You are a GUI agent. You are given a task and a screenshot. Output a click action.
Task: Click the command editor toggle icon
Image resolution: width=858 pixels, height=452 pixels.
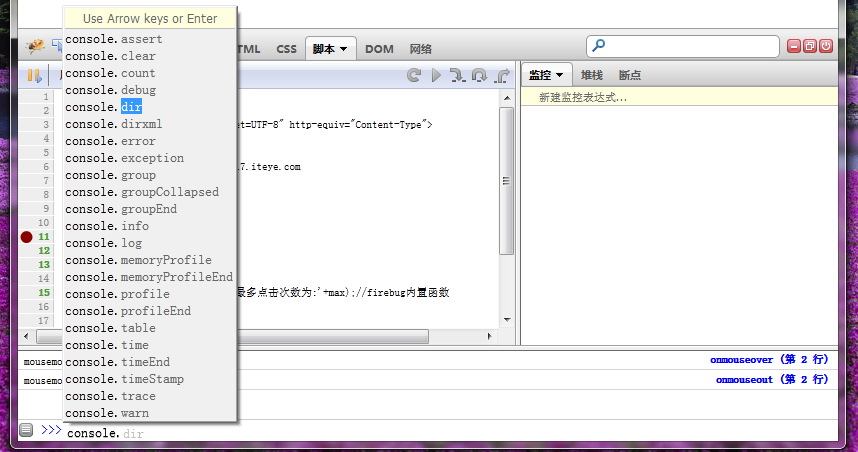26,430
